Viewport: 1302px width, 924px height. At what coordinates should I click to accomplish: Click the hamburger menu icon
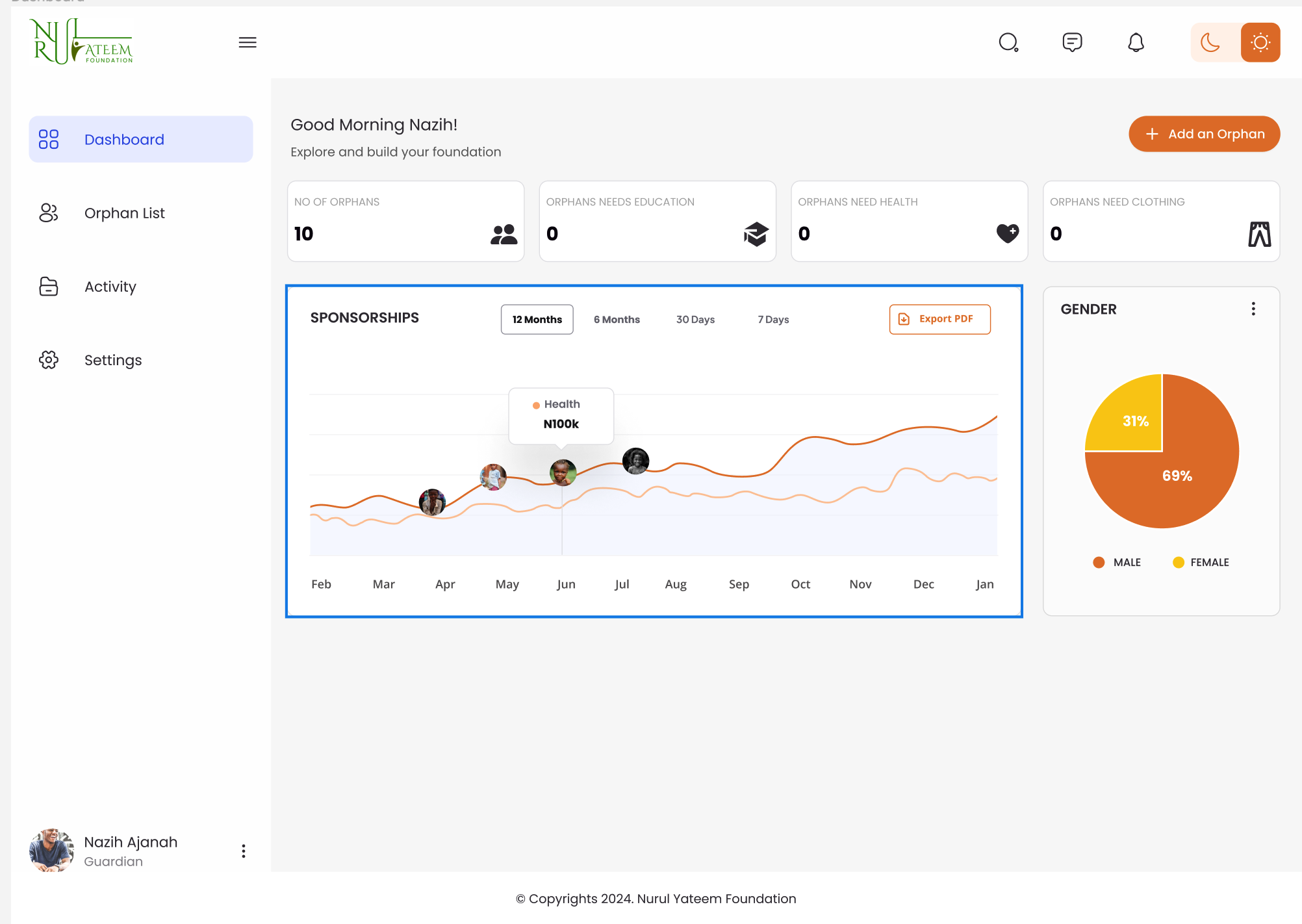[x=248, y=43]
